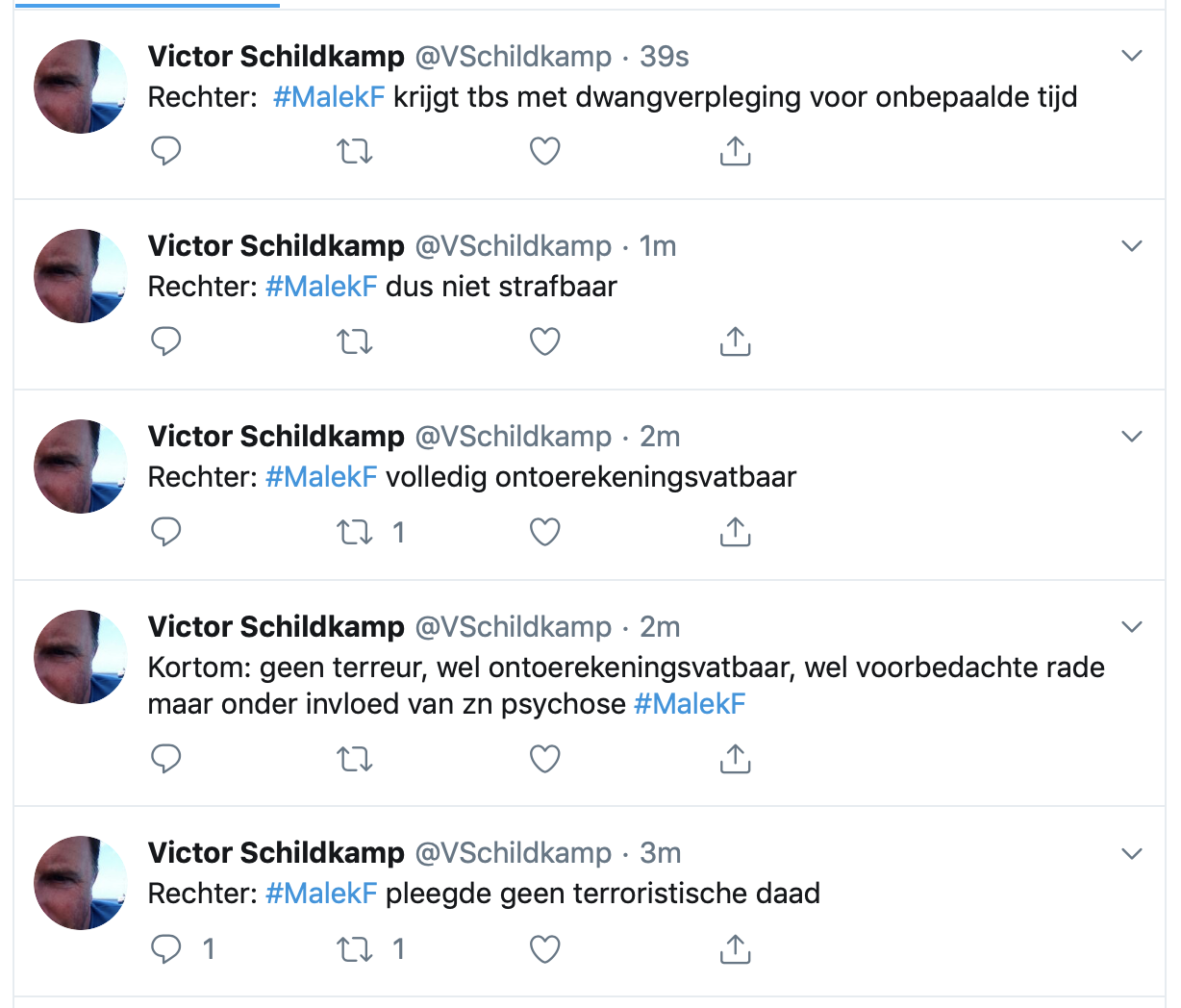Screen dimensions: 1181x1008
Task: Open #MalekF hashtag in 'dus niet strafbaar' tweet
Action: click(321, 287)
